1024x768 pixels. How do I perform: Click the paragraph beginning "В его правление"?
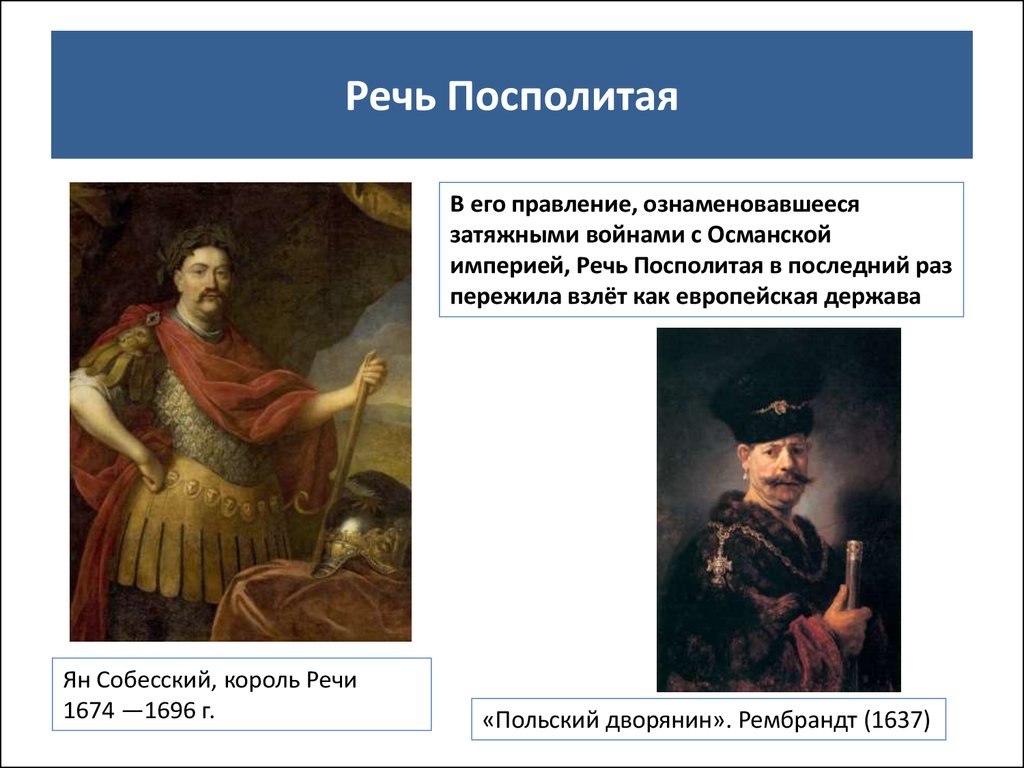(701, 250)
